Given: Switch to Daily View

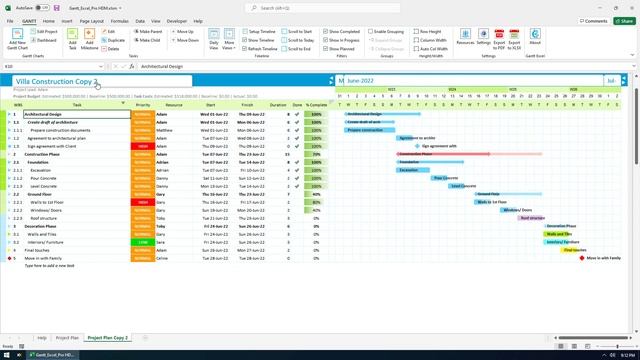Looking at the screenshot, I should 213,39.
